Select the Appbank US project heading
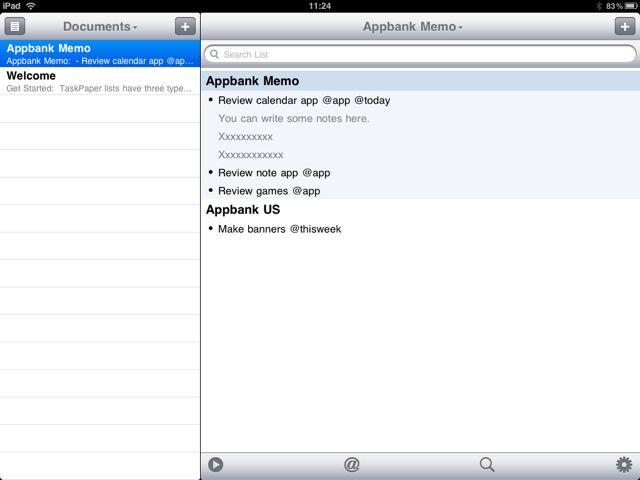Screen dimensions: 640x480 tap(420, 209)
